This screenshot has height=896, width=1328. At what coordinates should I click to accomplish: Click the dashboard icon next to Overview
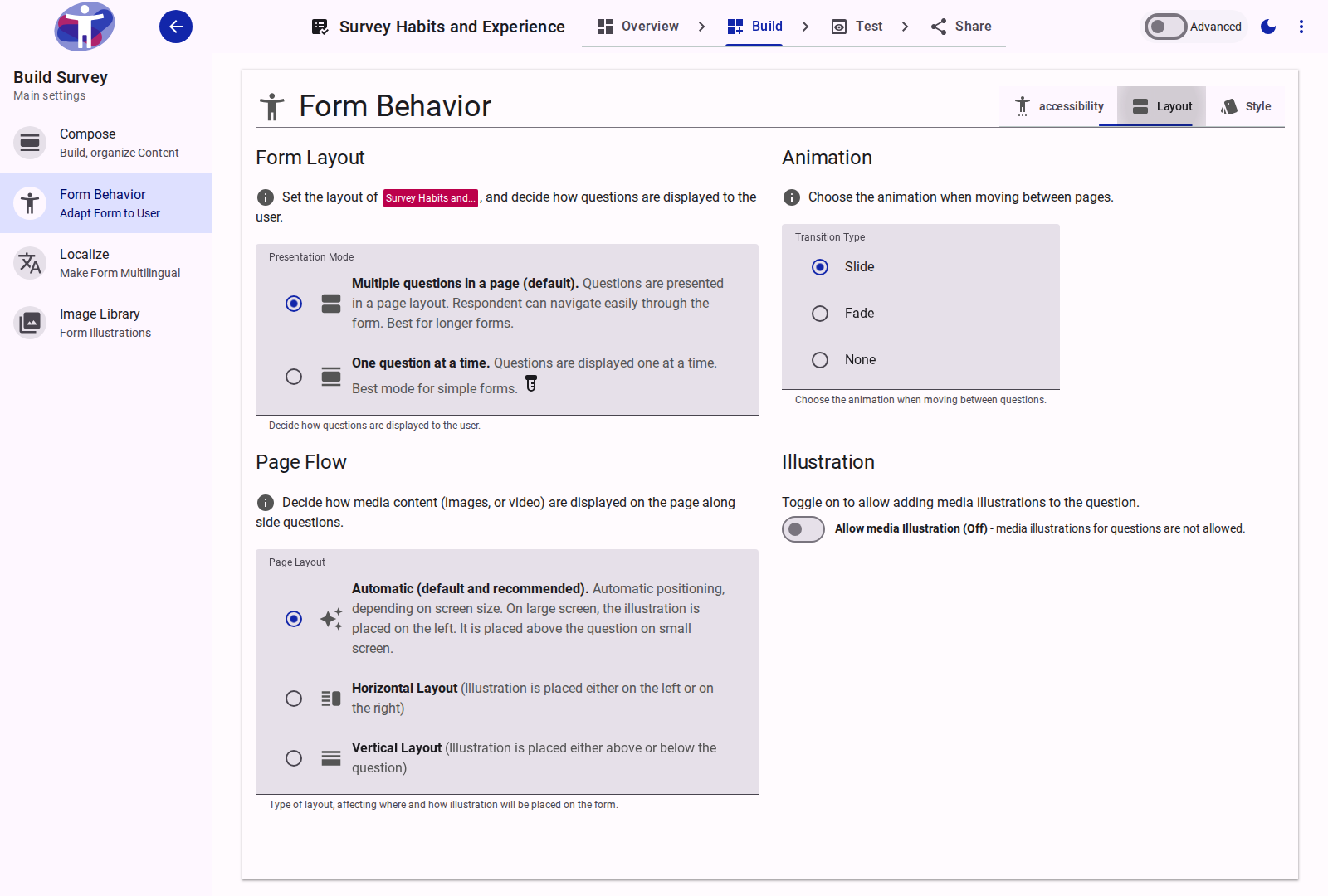point(605,27)
